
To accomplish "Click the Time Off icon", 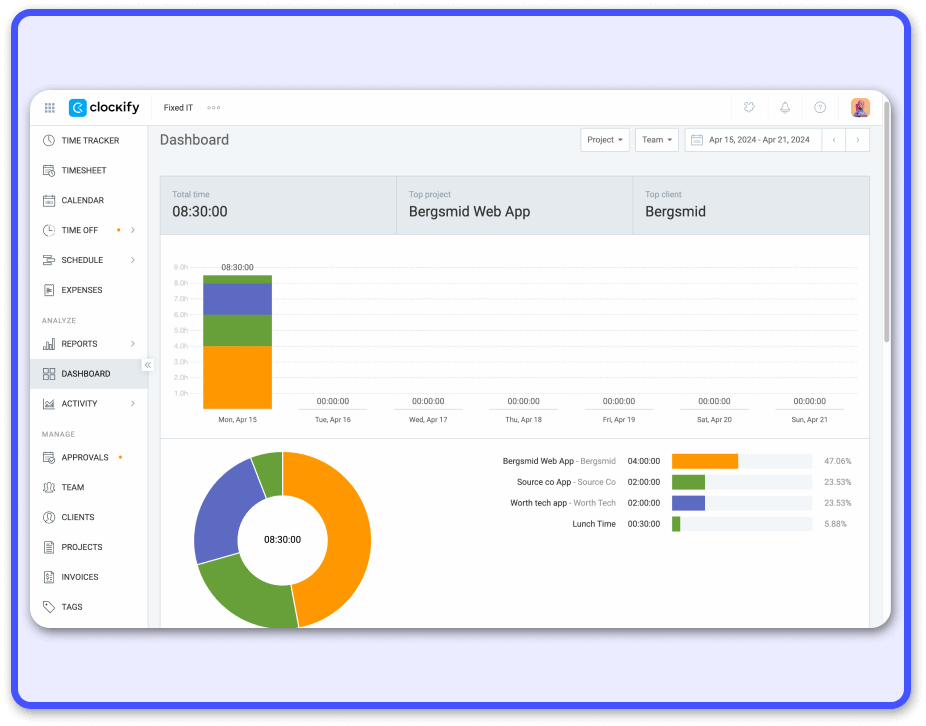I will click(49, 230).
